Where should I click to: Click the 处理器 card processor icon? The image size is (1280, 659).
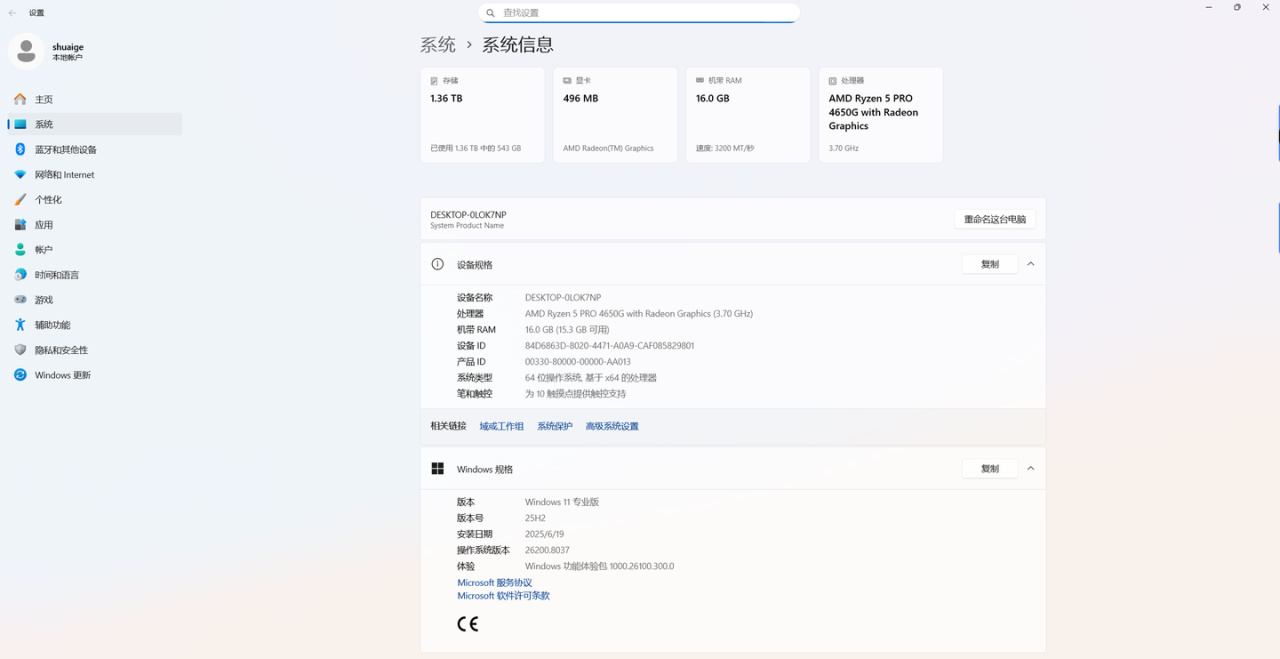tap(833, 80)
